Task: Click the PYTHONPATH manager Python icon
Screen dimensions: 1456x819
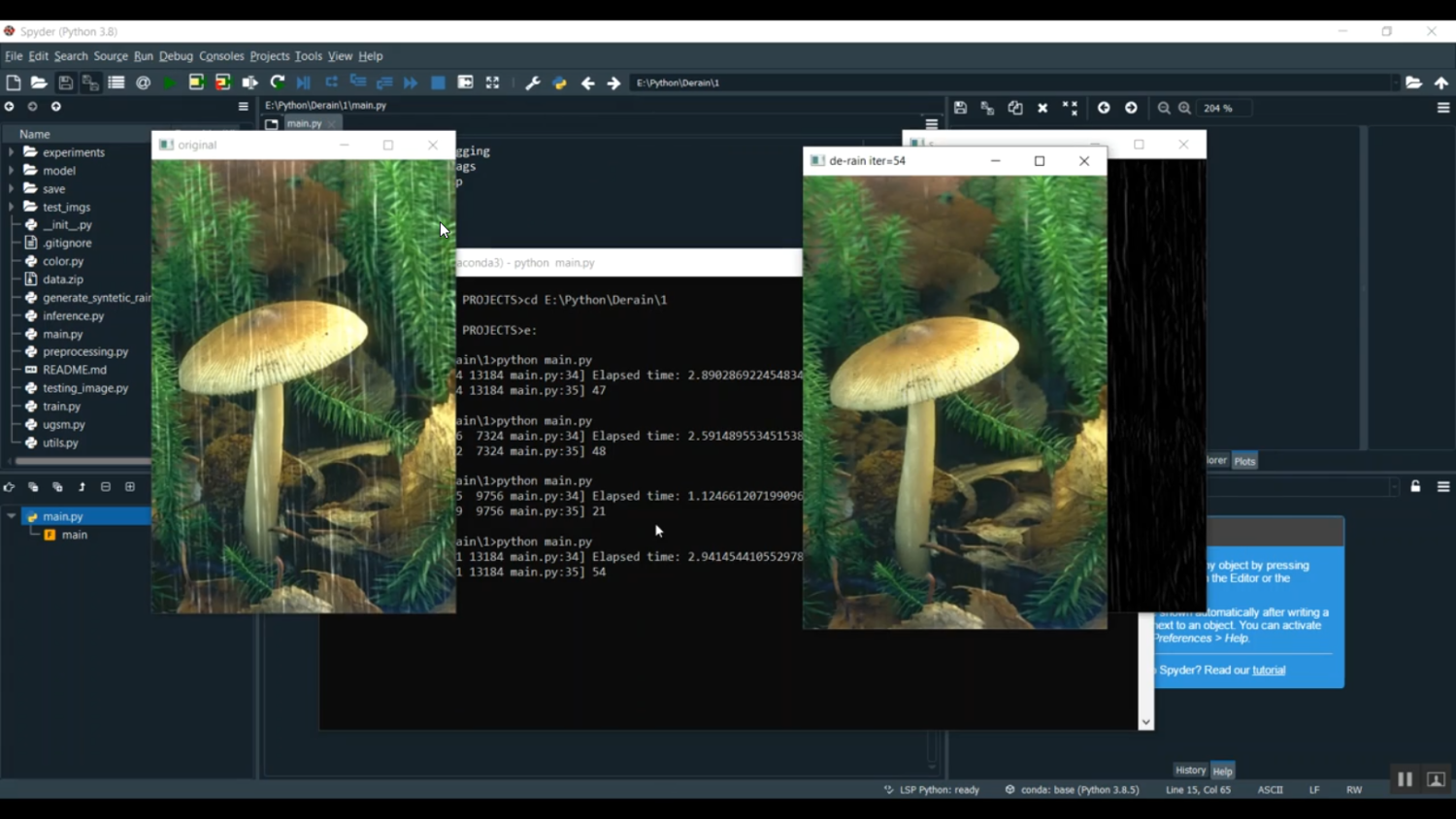Action: pos(559,83)
